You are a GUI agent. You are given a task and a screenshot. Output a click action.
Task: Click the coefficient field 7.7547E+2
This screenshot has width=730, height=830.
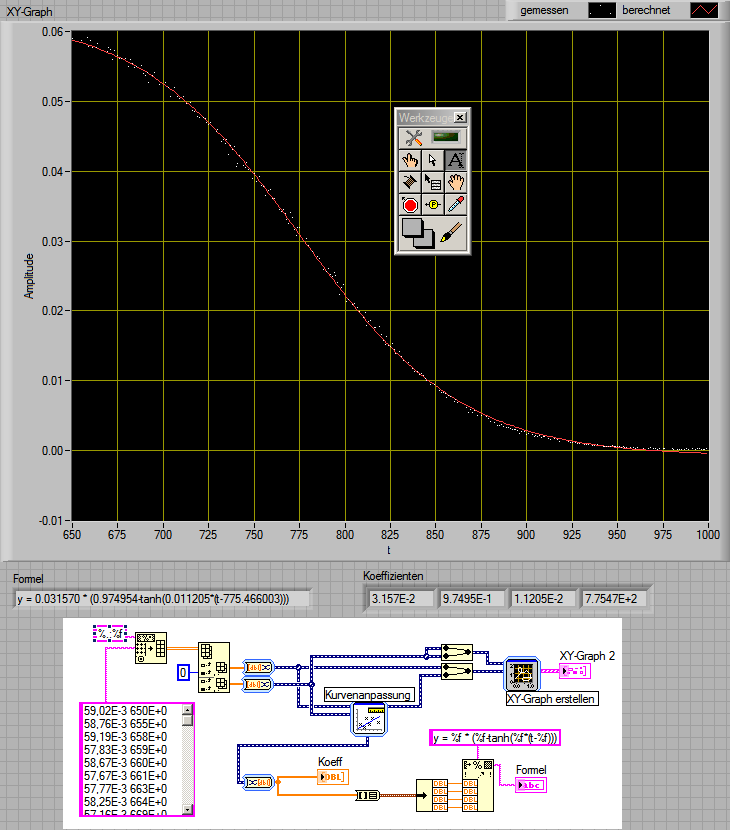pyautogui.click(x=614, y=599)
